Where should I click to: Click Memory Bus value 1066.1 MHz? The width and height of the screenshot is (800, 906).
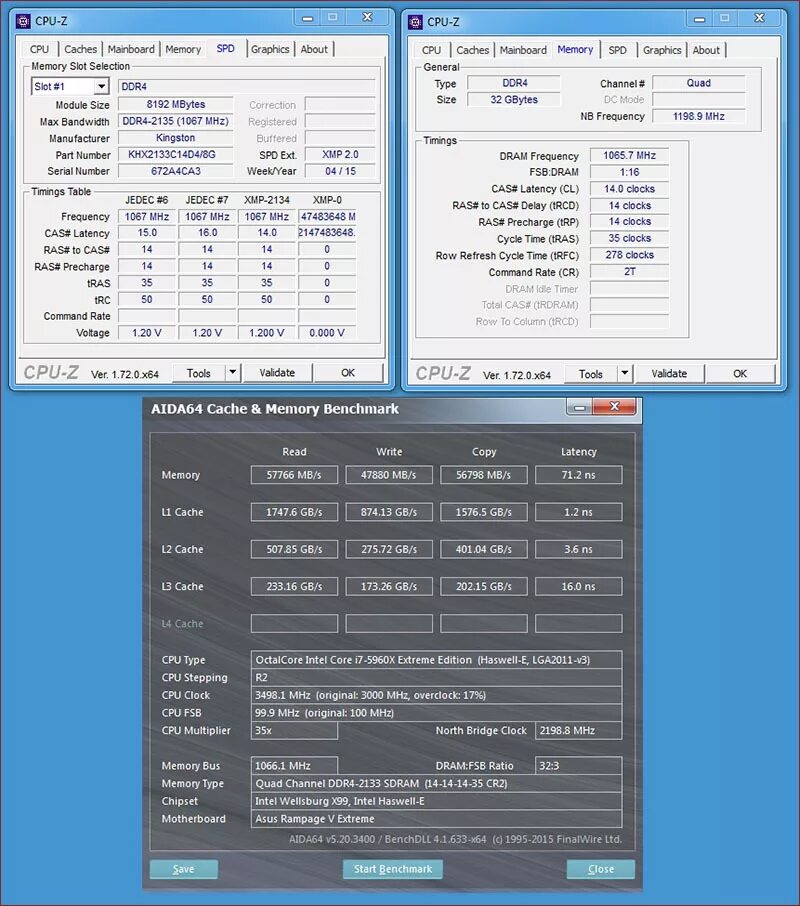tap(294, 766)
